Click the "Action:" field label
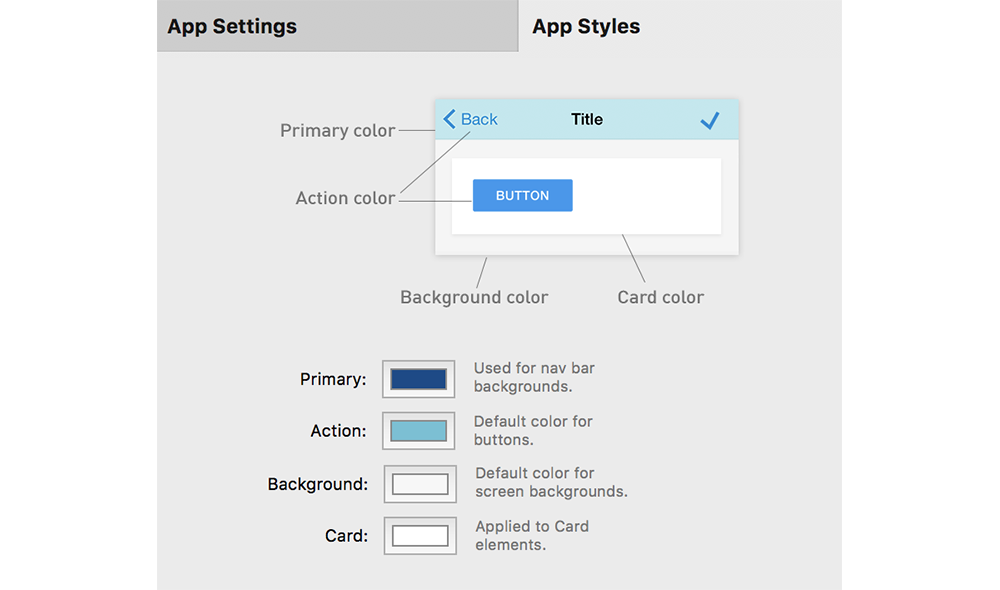Viewport: 1000px width, 590px height. coord(338,431)
